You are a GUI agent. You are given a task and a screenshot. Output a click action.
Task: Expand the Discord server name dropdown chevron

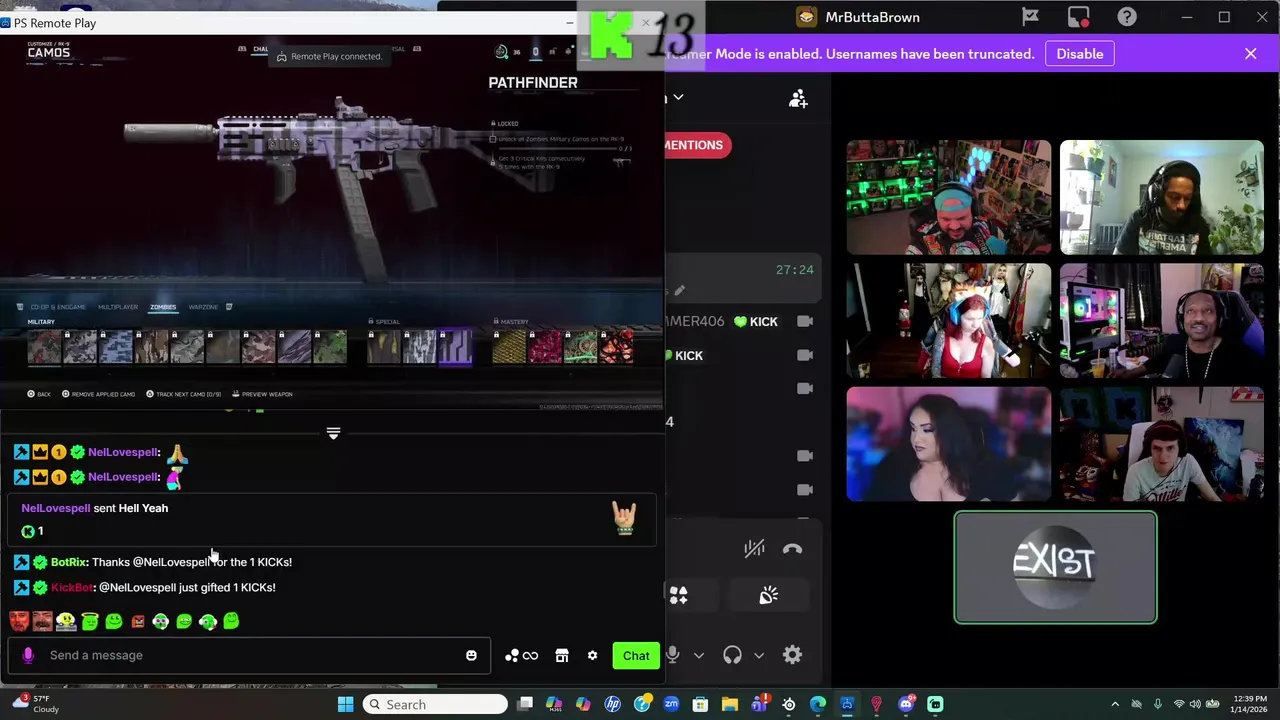click(x=678, y=97)
